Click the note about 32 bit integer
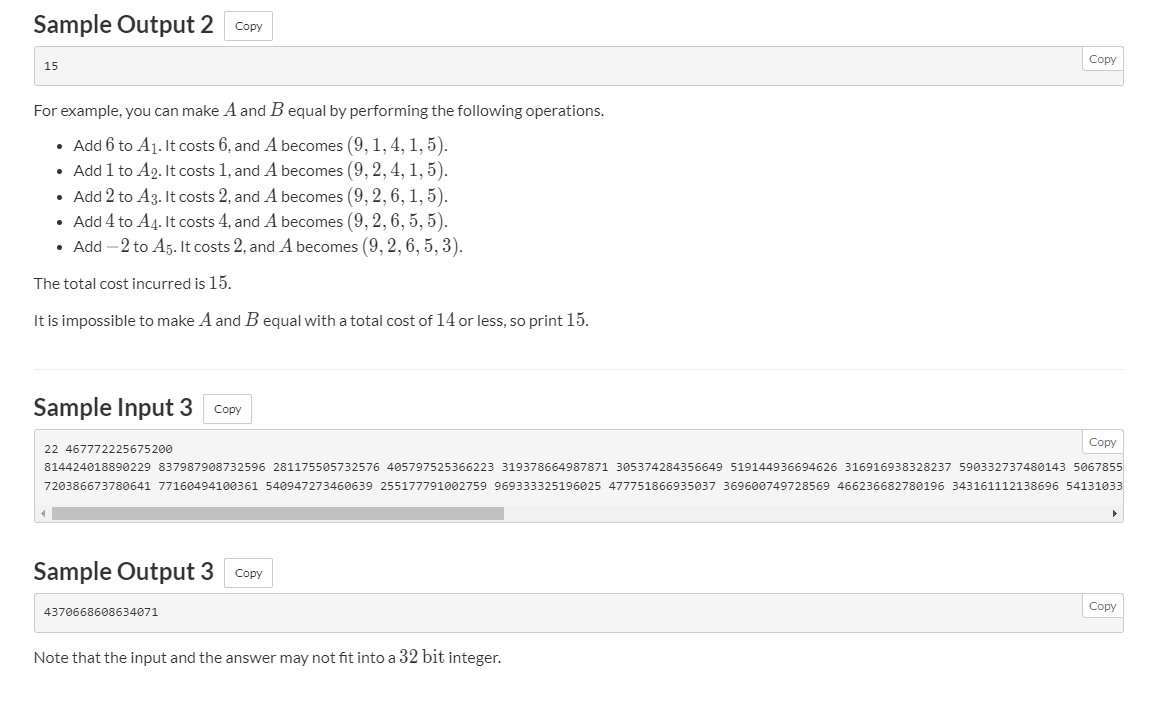Image resolution: width=1160 pixels, height=702 pixels. point(267,657)
